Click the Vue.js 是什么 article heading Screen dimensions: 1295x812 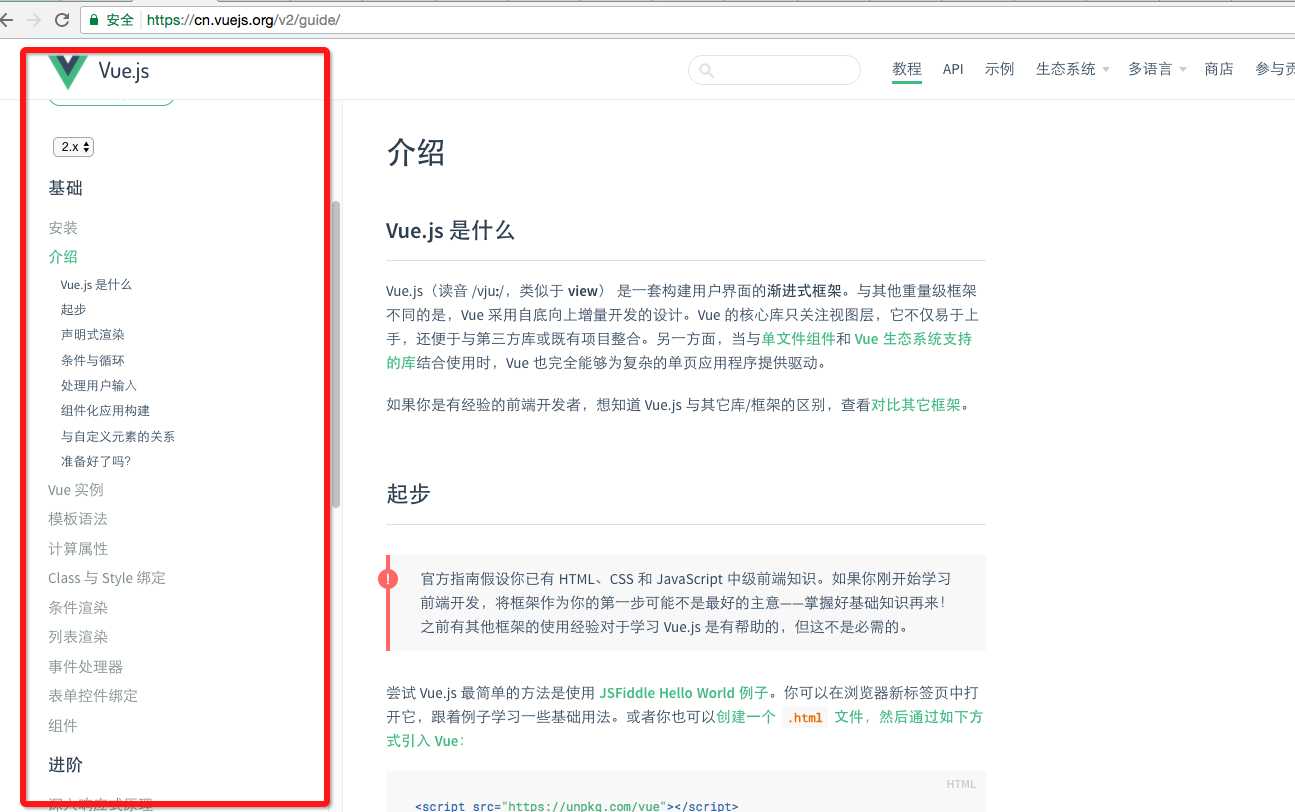coord(450,231)
